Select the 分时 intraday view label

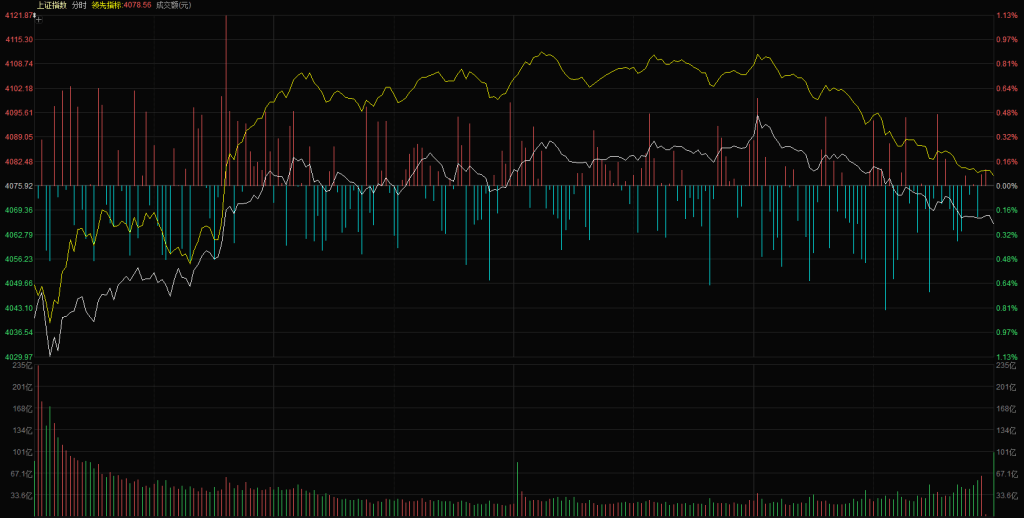tap(79, 5)
